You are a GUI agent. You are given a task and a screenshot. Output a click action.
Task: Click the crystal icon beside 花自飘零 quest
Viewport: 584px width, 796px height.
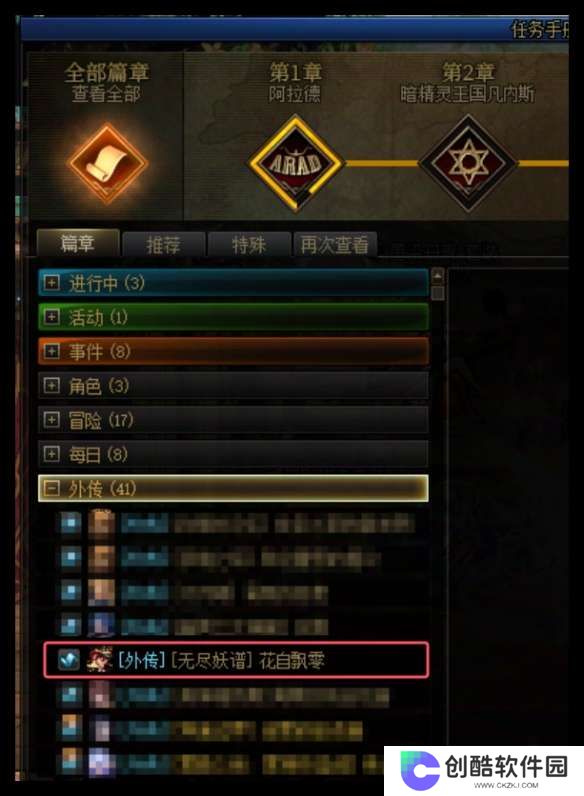click(x=69, y=660)
